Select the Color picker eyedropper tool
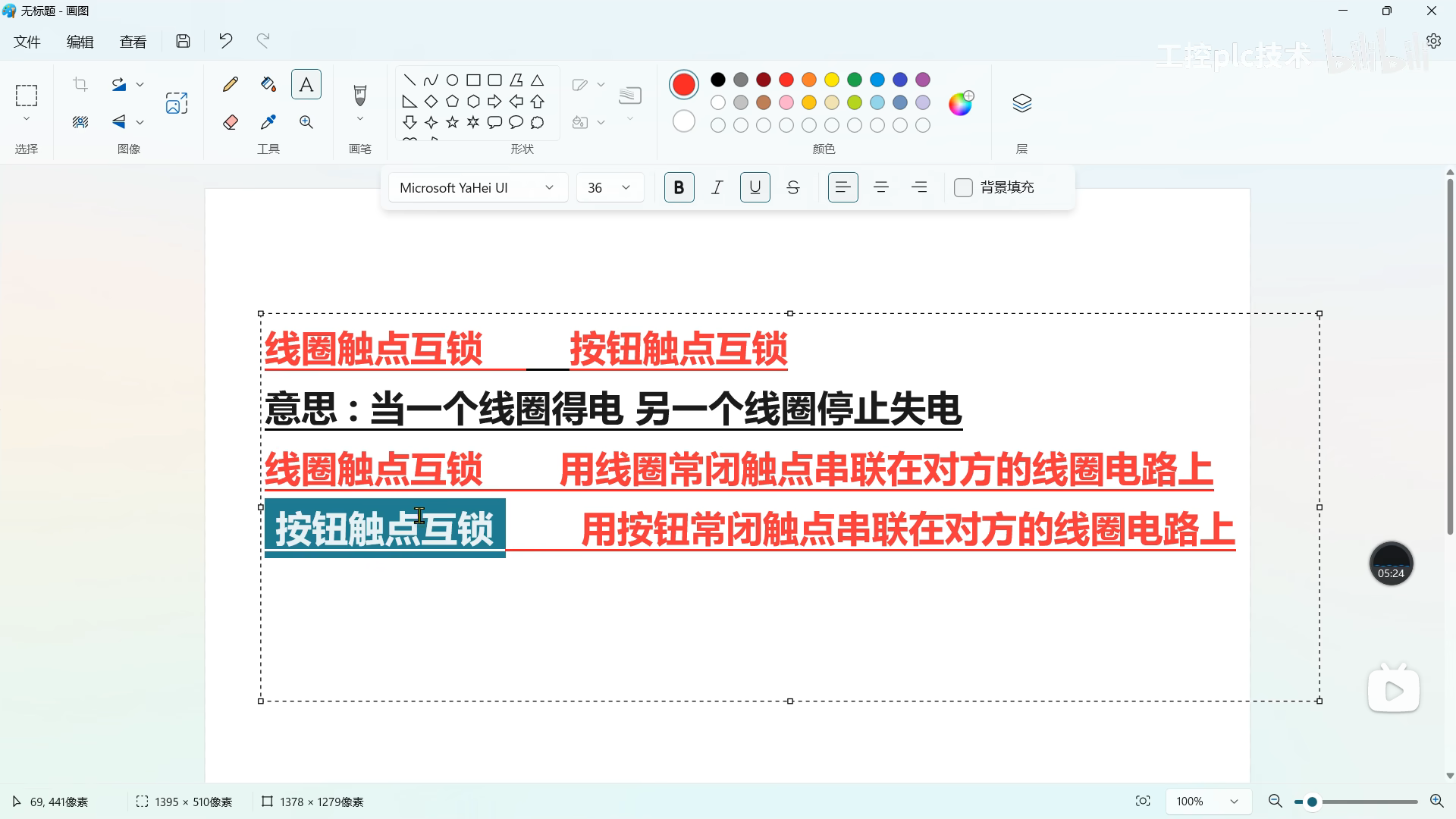The width and height of the screenshot is (1456, 819). (x=268, y=122)
